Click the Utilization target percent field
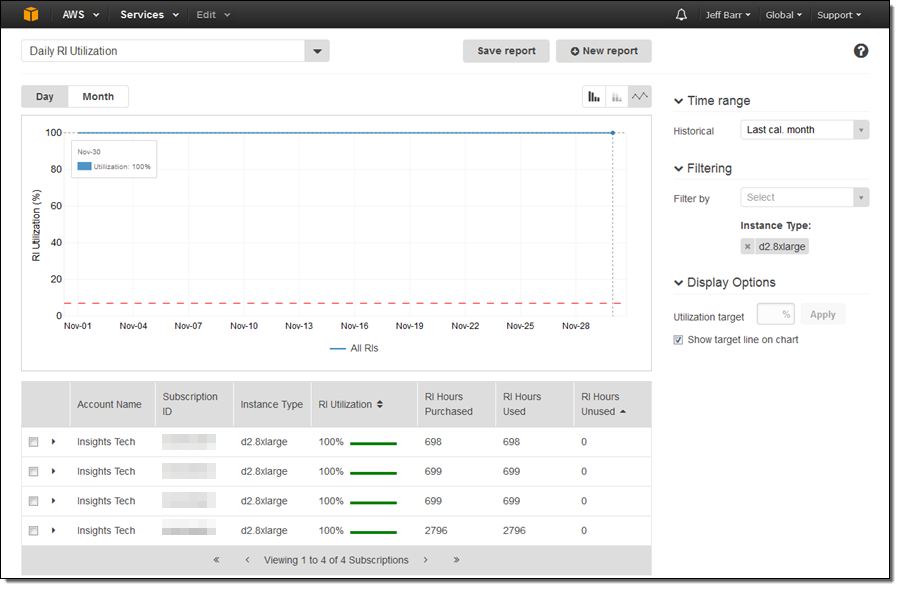This screenshot has width=900, height=589. click(x=775, y=315)
